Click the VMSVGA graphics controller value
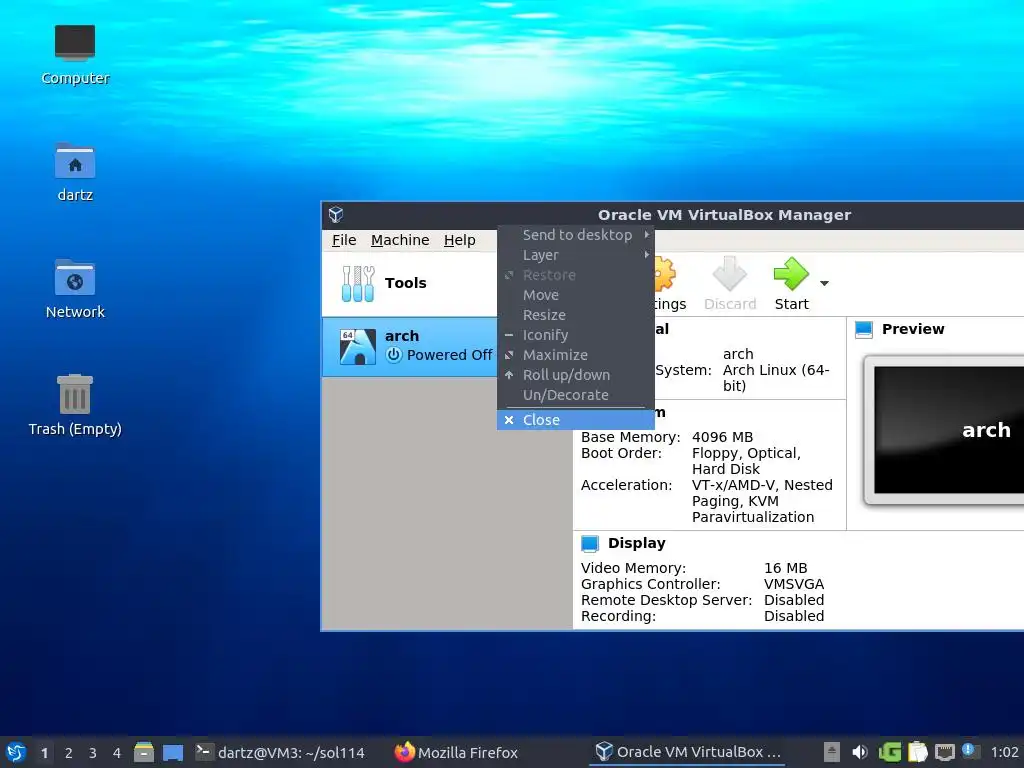This screenshot has width=1024, height=768. (794, 584)
